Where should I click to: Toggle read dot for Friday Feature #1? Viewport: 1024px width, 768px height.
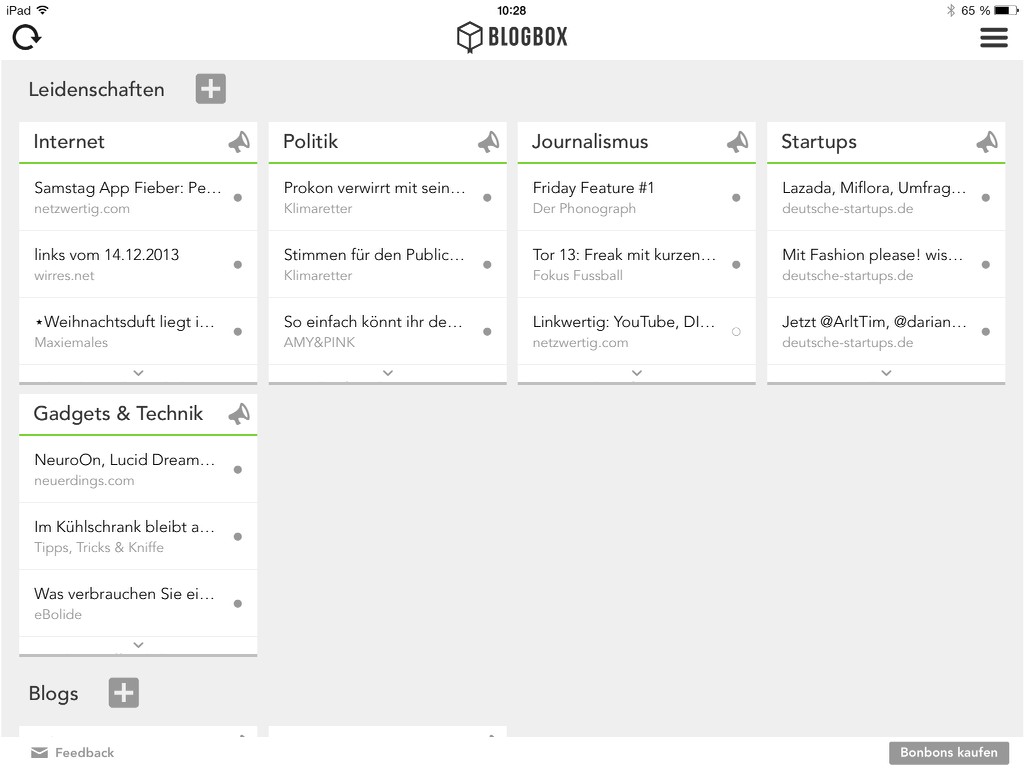pos(736,198)
